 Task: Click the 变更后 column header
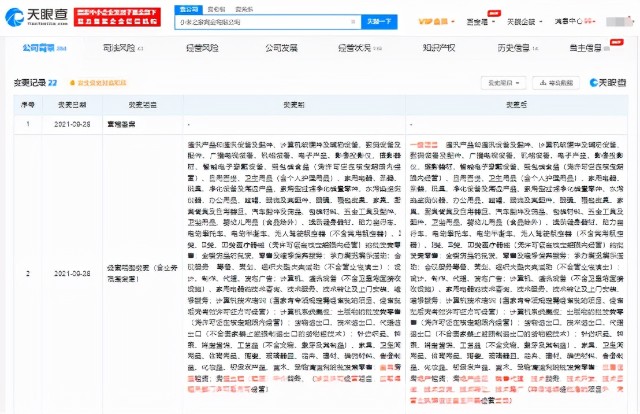(x=516, y=105)
